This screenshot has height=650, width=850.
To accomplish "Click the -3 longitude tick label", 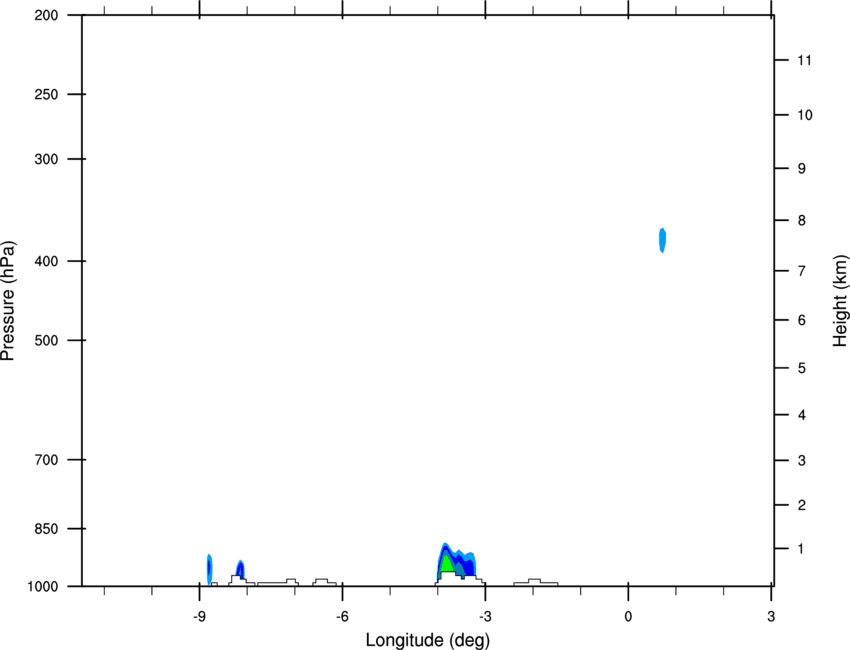I will point(485,616).
